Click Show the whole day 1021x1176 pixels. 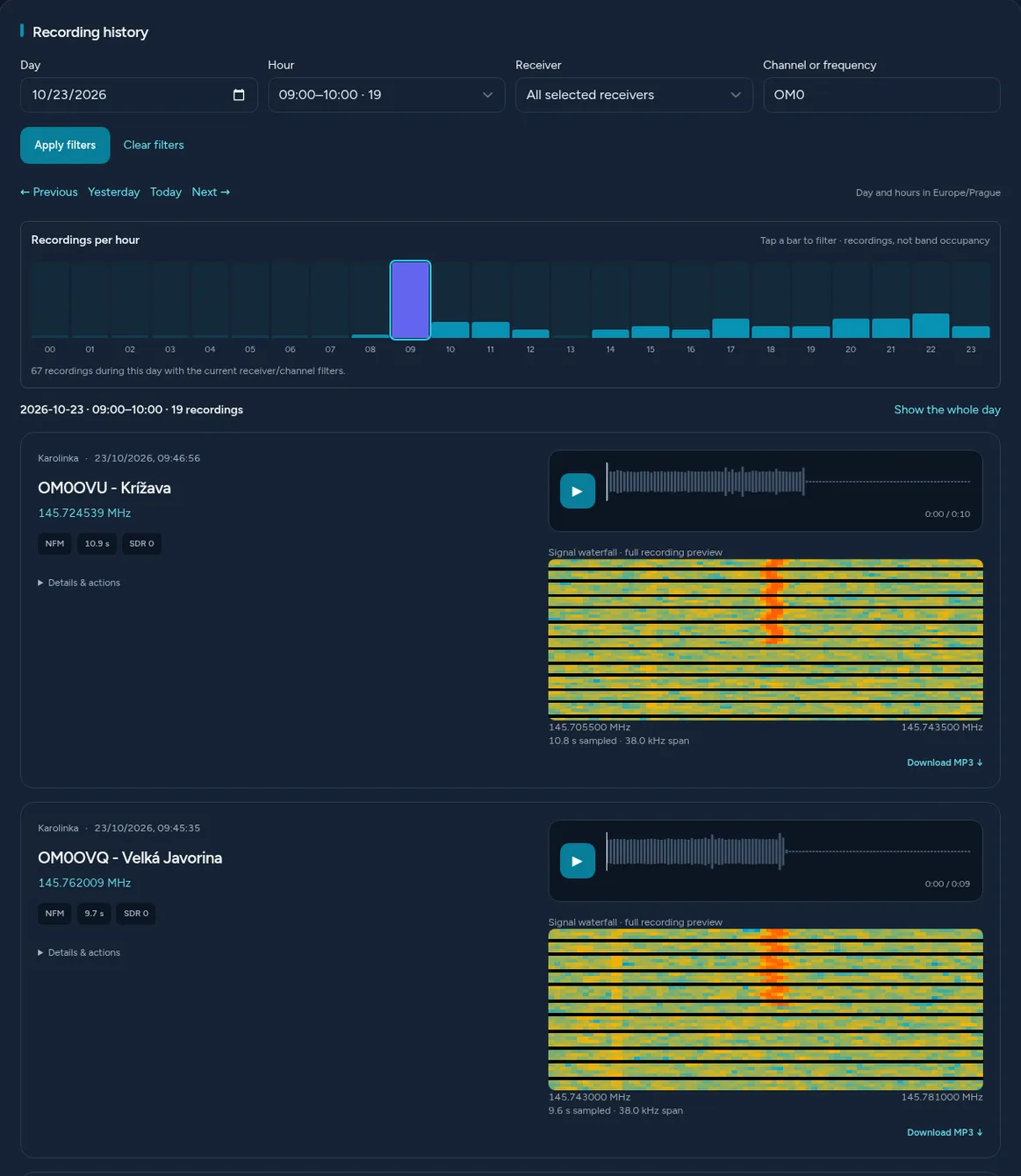pos(947,410)
